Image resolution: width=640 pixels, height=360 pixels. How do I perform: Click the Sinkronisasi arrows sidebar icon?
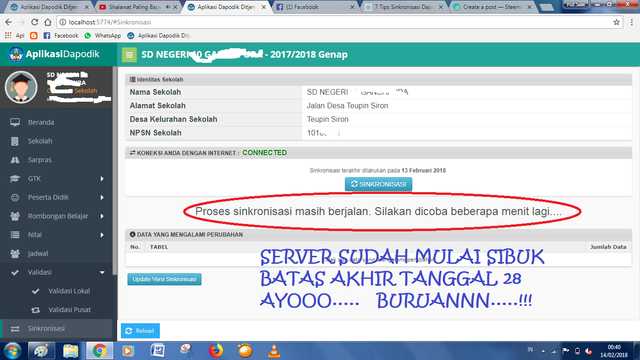click(x=15, y=329)
